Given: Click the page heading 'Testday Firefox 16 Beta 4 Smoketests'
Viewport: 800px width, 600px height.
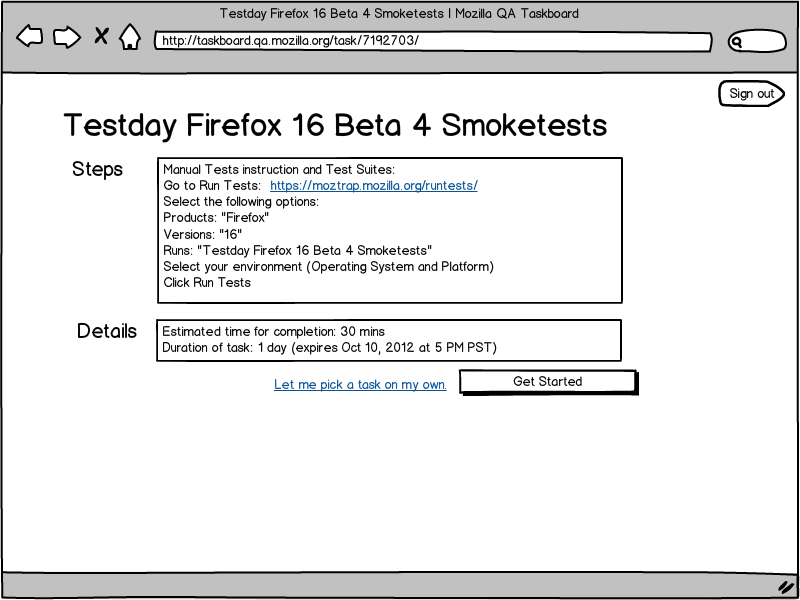Looking at the screenshot, I should (335, 125).
